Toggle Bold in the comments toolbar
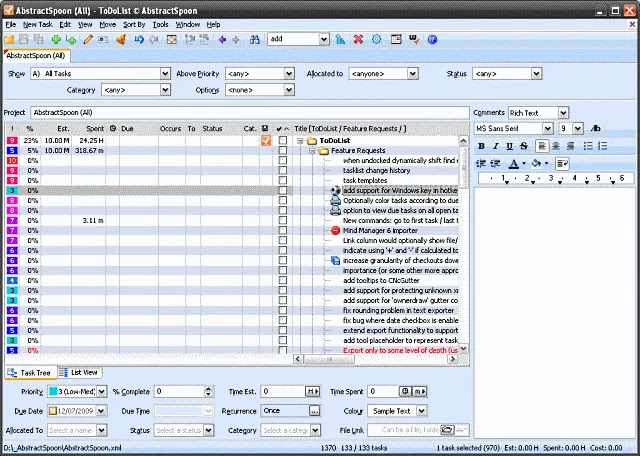 pyautogui.click(x=482, y=146)
